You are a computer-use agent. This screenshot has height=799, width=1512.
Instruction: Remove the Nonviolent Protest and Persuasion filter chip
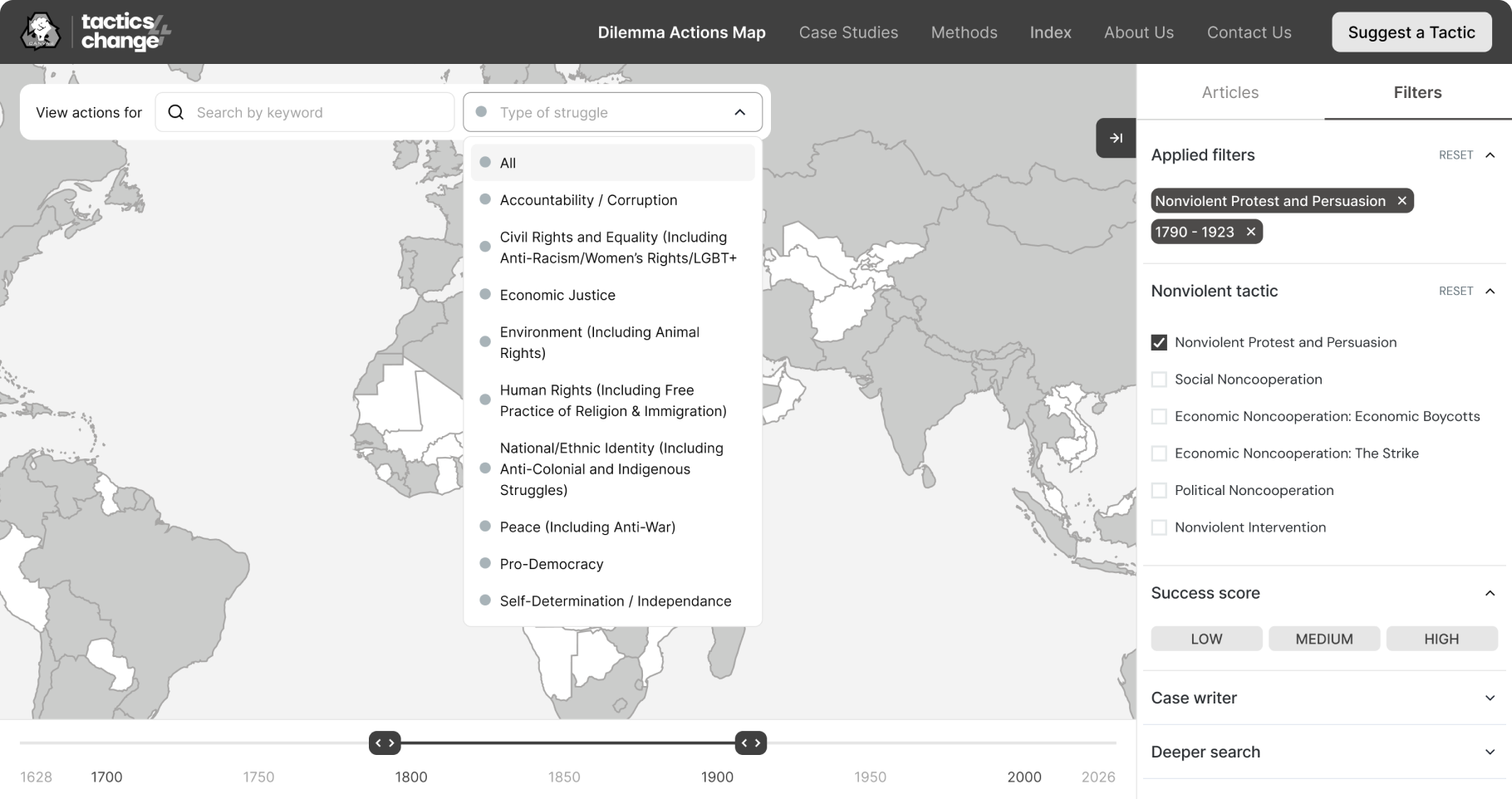[x=1401, y=200]
